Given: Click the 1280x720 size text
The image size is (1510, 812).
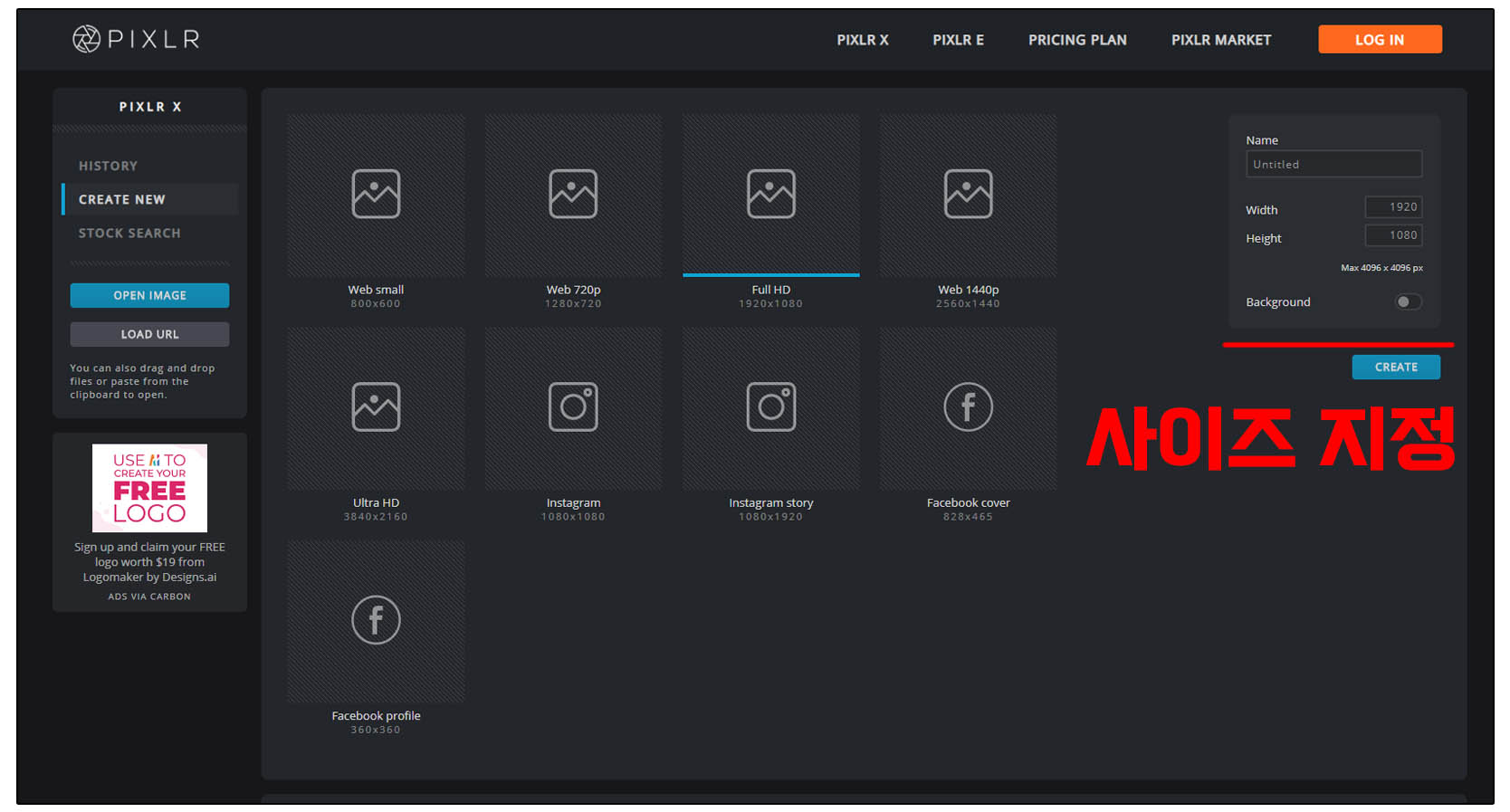Looking at the screenshot, I should [x=573, y=304].
